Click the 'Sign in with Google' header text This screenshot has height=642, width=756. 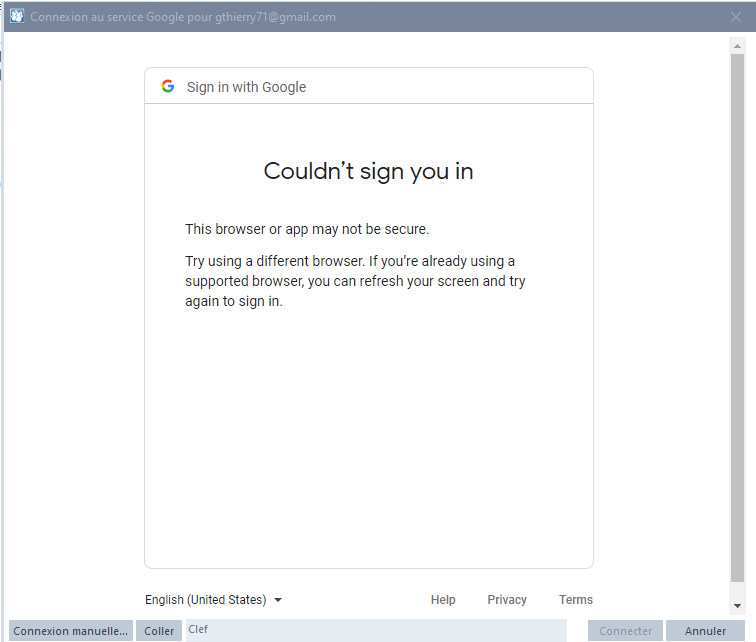click(246, 87)
